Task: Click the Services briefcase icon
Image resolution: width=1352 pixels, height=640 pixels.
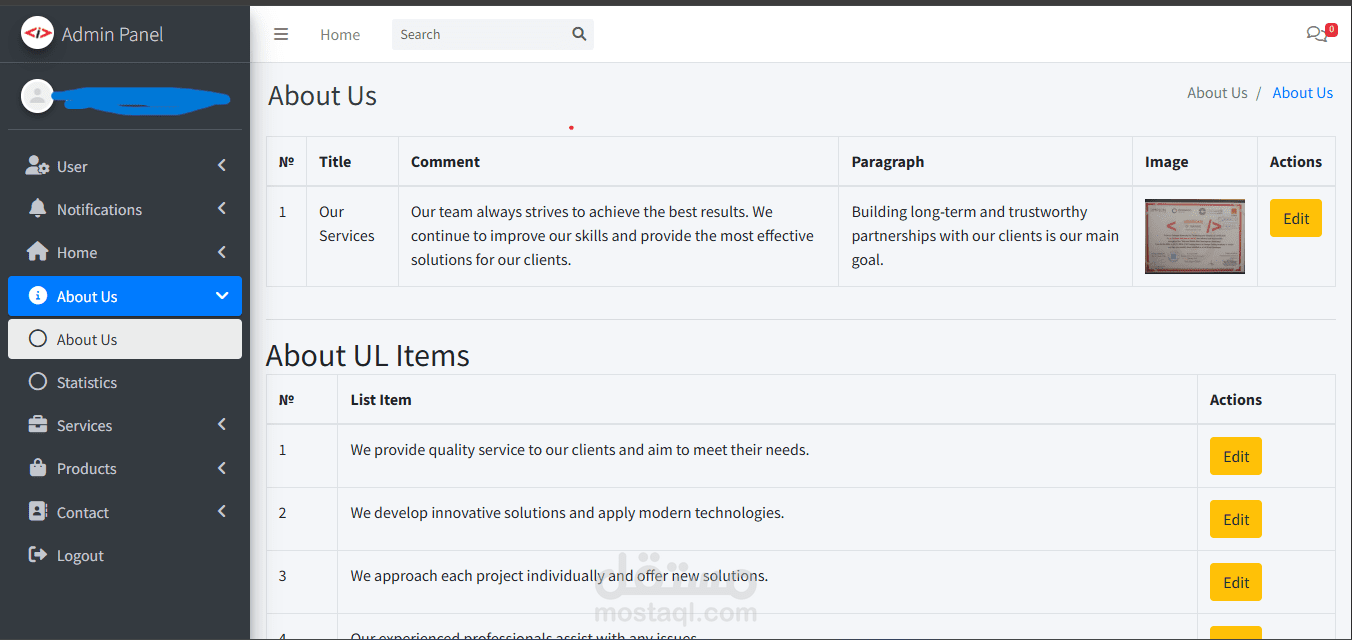Action: click(x=38, y=425)
